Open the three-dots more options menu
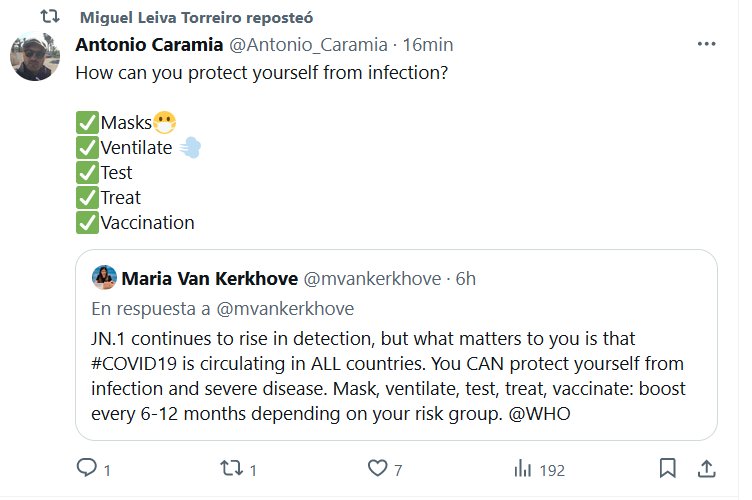The image size is (752, 500). point(706,46)
